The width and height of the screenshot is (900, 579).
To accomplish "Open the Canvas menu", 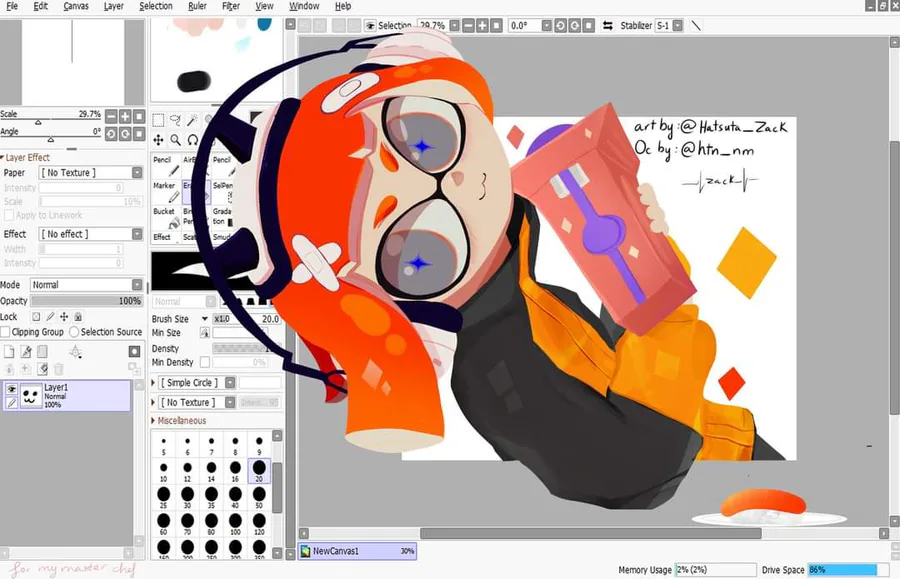I will point(76,6).
